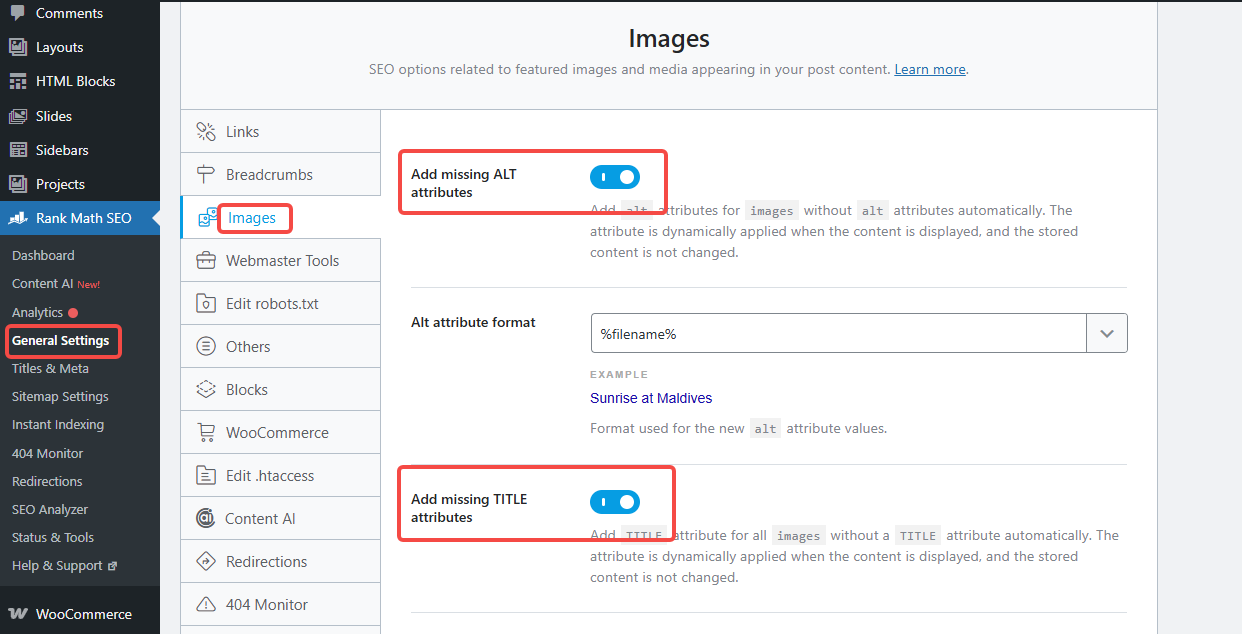
Task: Select the HTML Blocks sidebar icon
Action: (18, 81)
